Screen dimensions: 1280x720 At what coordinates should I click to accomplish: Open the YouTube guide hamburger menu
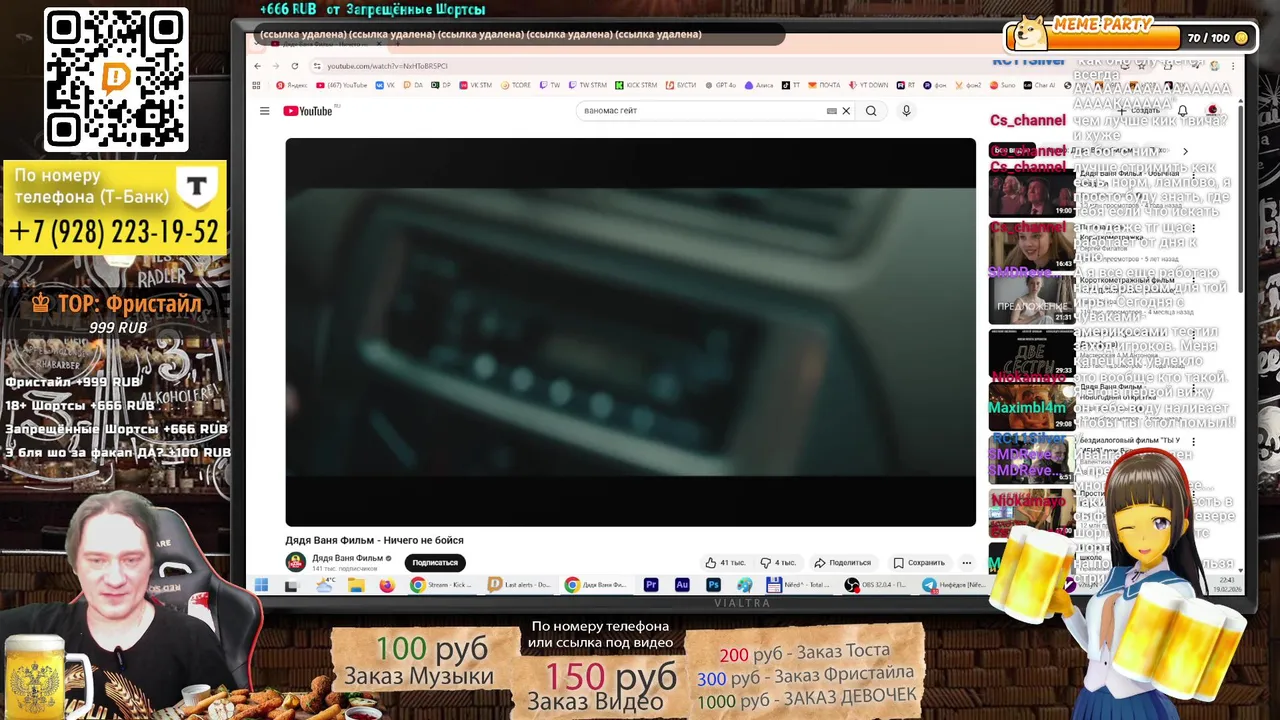[264, 111]
